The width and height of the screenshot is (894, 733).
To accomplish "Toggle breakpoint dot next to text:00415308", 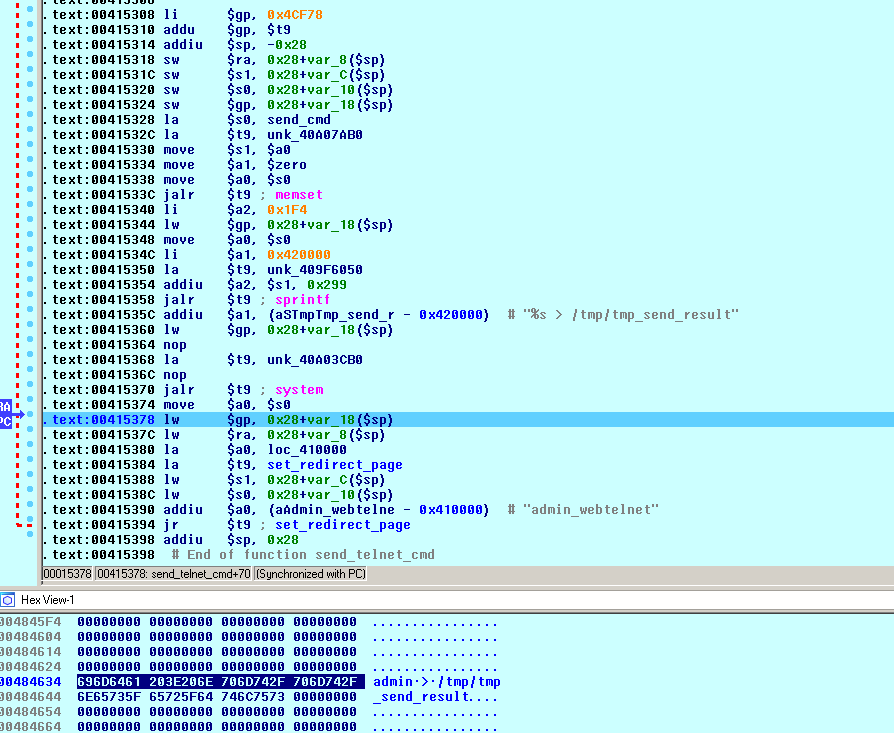I will [30, 9].
